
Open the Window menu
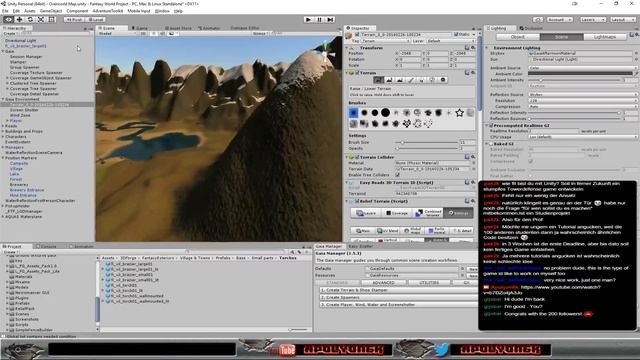(x=162, y=11)
